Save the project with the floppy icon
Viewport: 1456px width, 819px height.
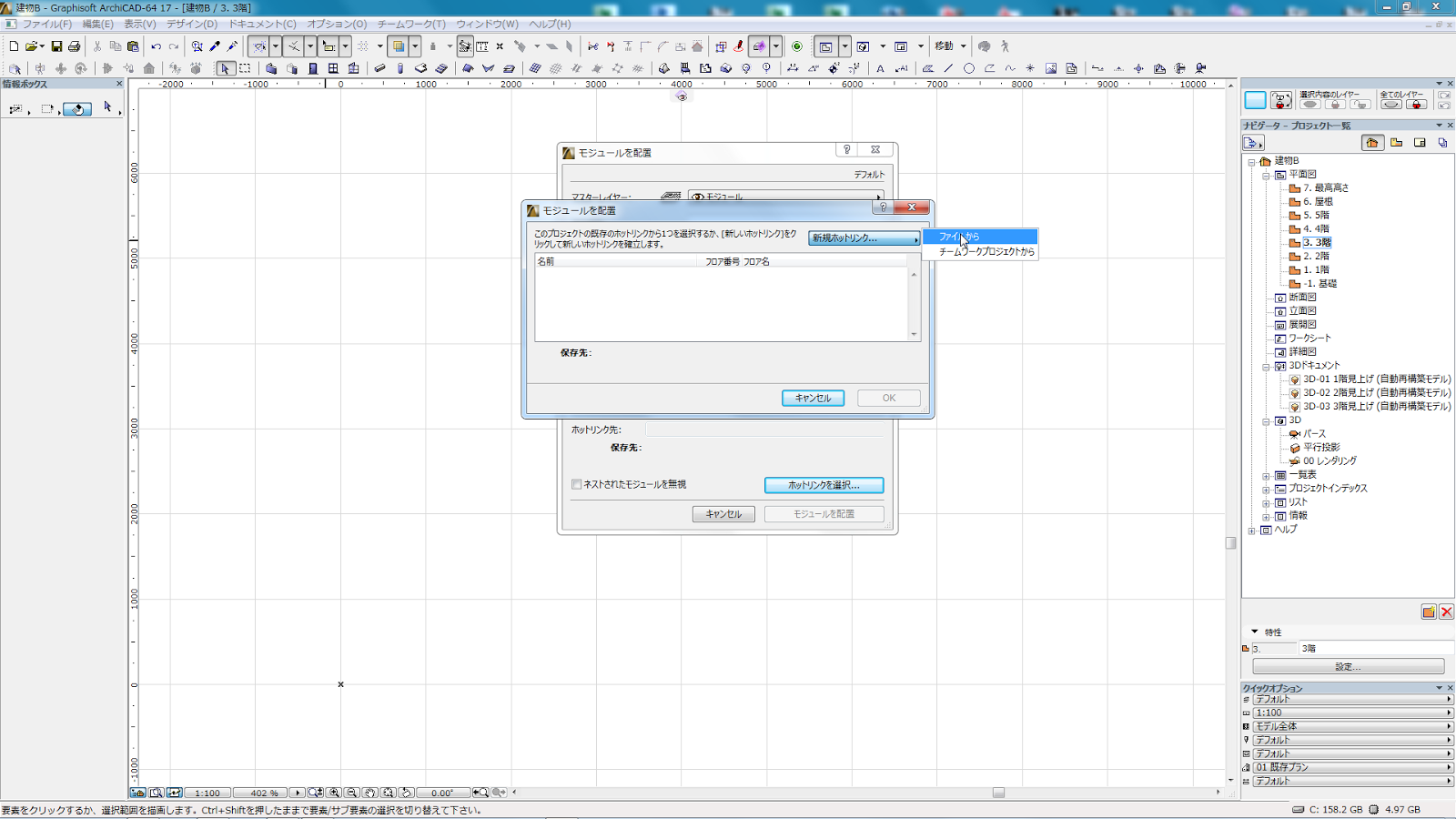(56, 46)
